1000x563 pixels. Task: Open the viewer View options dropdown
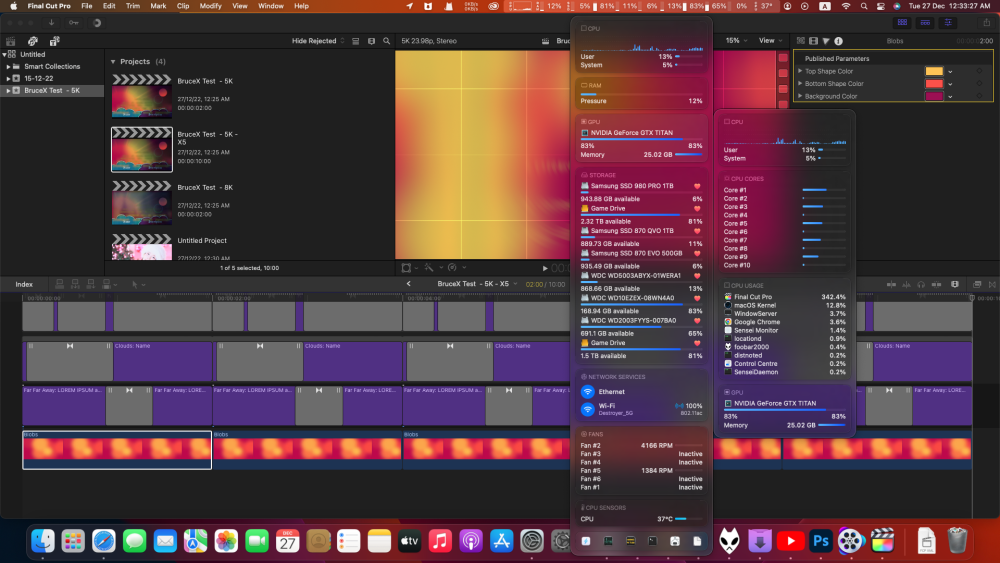click(770, 41)
